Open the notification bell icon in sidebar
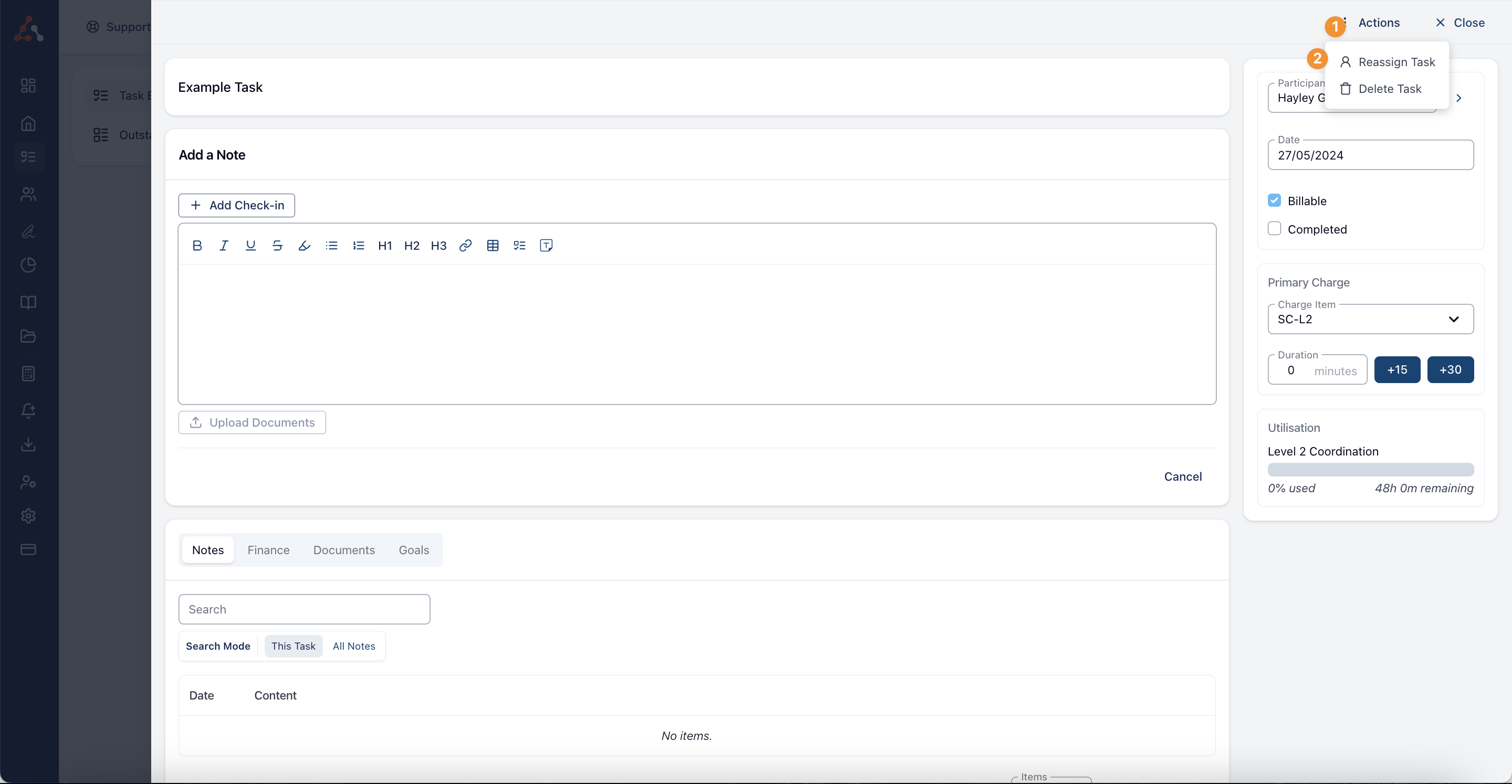 pyautogui.click(x=28, y=410)
